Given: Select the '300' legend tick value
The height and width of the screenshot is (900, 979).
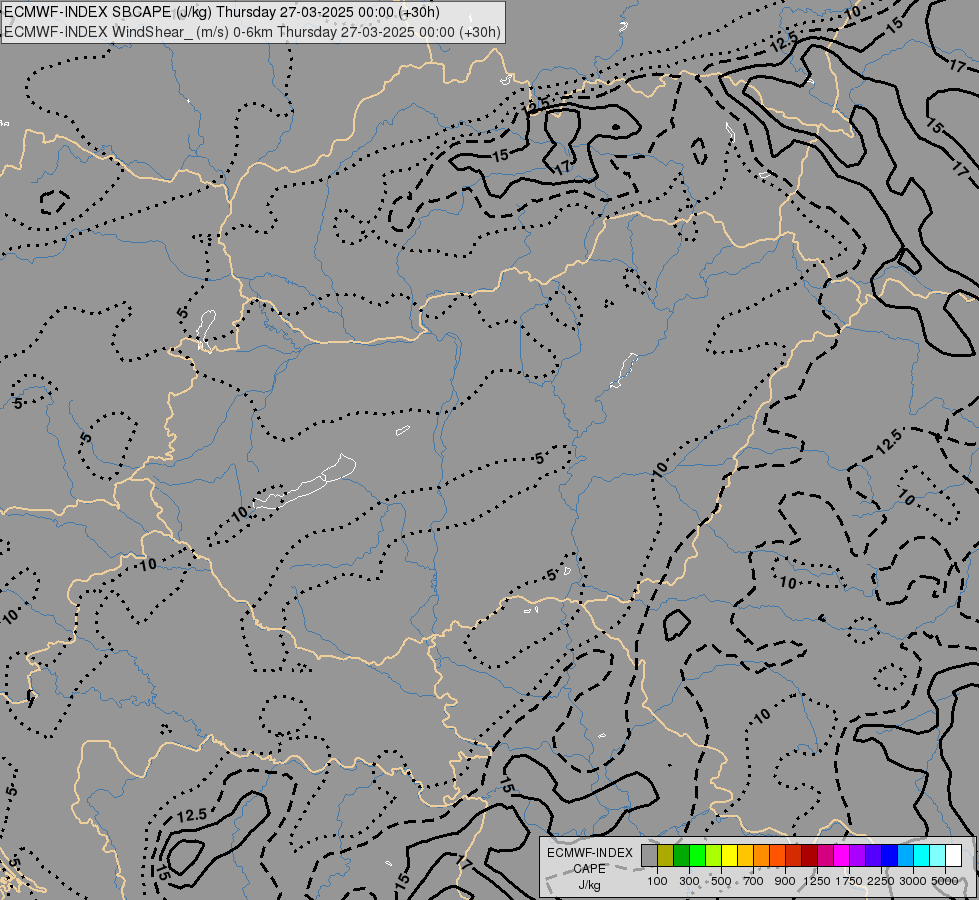Looking at the screenshot, I should (689, 881).
